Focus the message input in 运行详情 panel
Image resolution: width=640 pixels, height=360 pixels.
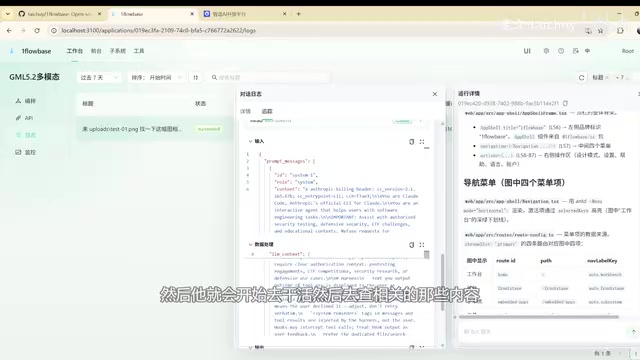click(543, 332)
